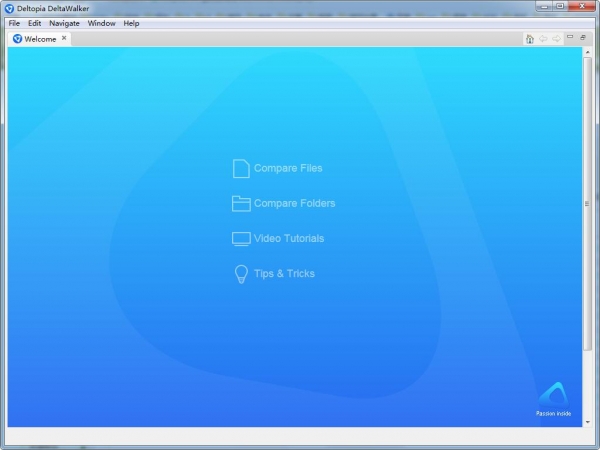This screenshot has height=450, width=600.
Task: Open the Edit menu
Action: 34,23
